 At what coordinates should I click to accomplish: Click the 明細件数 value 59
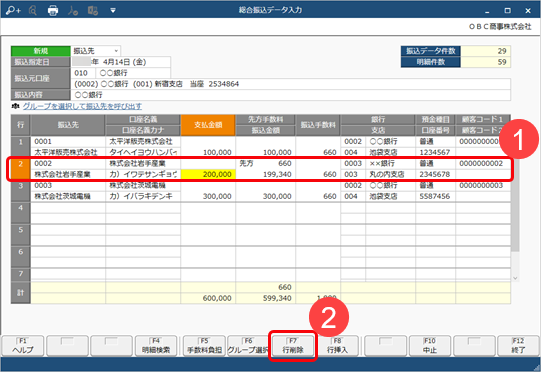click(x=485, y=62)
